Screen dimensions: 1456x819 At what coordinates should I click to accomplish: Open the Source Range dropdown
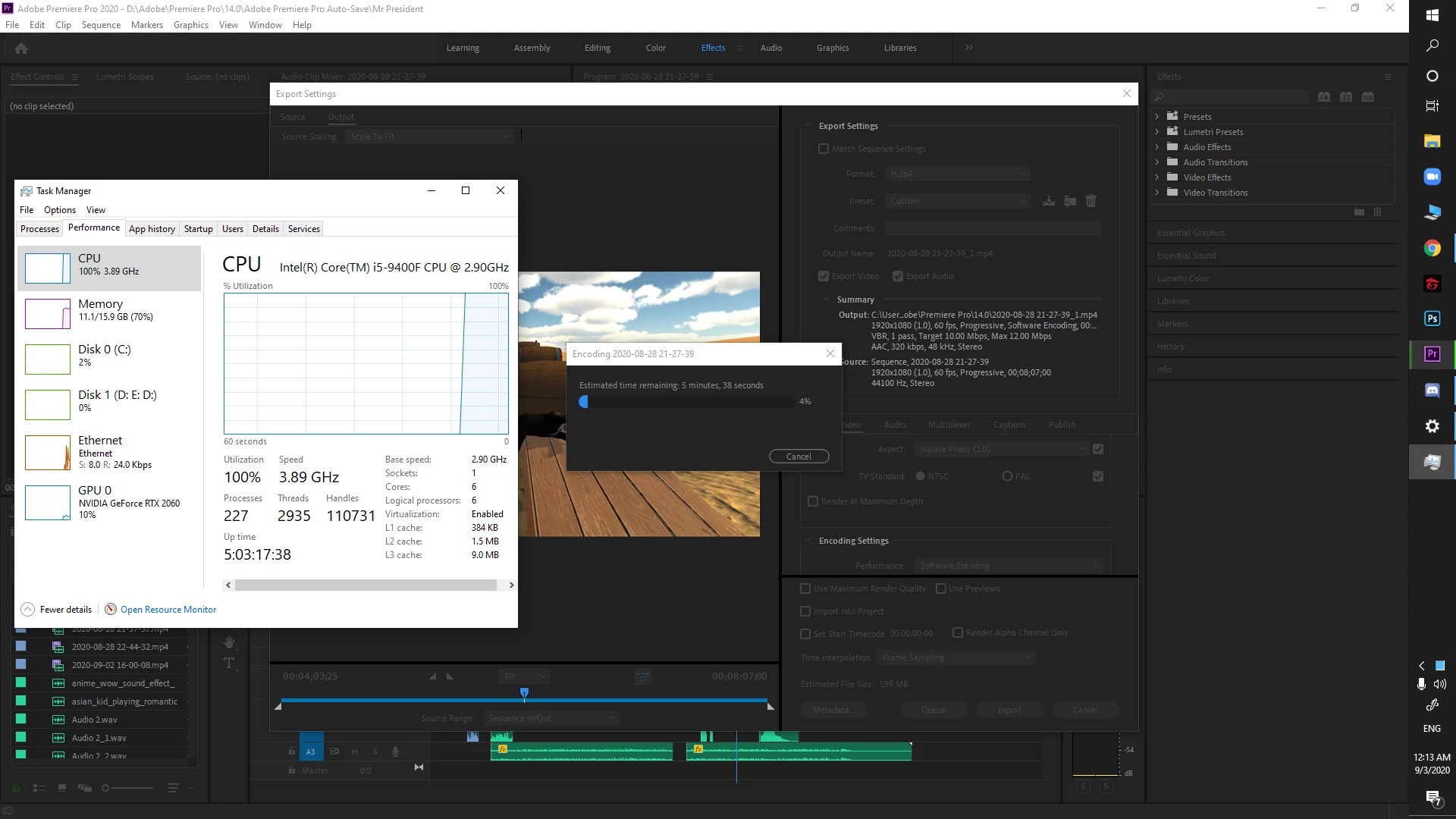(x=551, y=718)
